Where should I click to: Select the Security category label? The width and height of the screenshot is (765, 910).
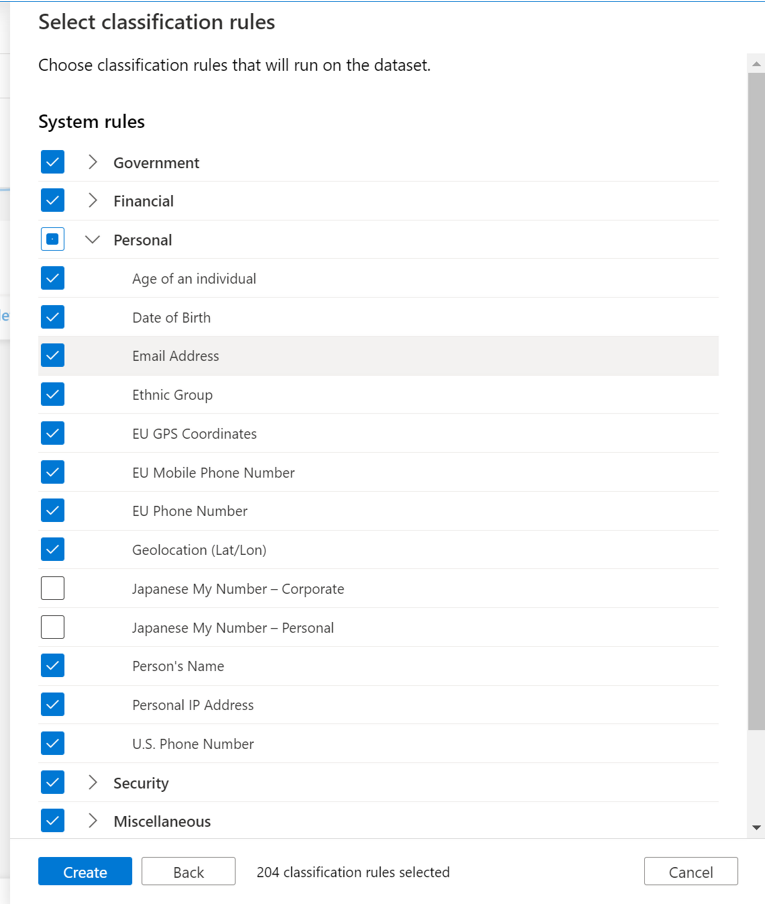click(x=141, y=783)
